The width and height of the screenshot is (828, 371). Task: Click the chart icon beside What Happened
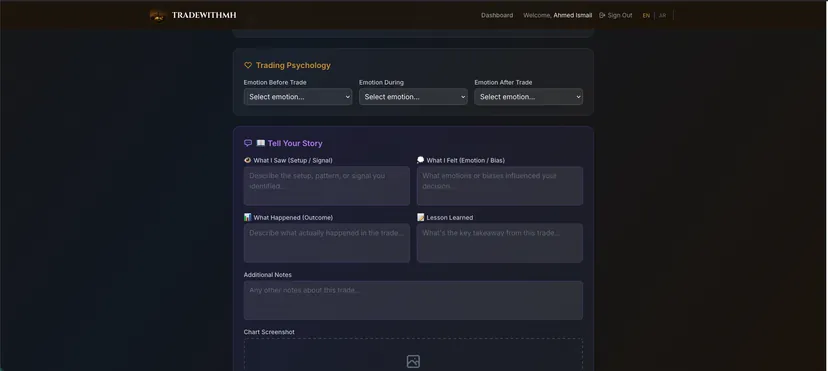[x=247, y=217]
